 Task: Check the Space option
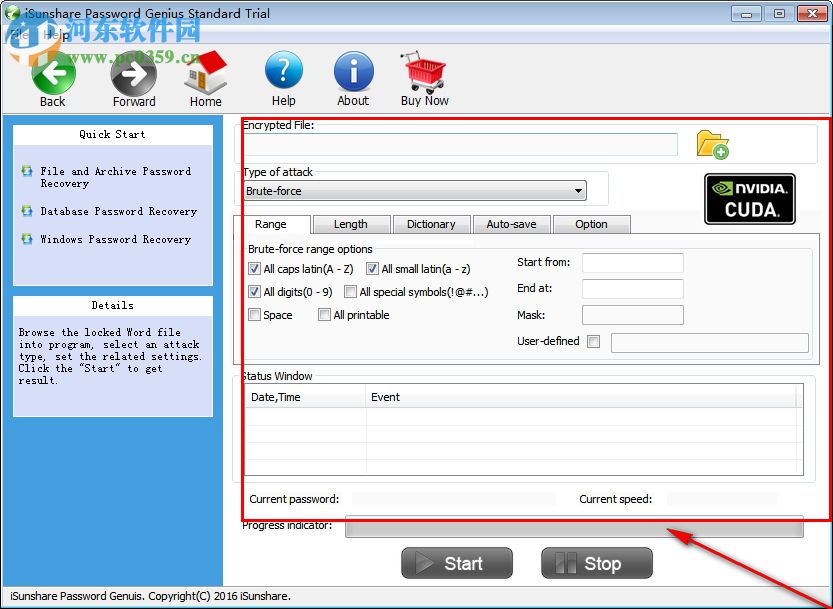(x=254, y=314)
